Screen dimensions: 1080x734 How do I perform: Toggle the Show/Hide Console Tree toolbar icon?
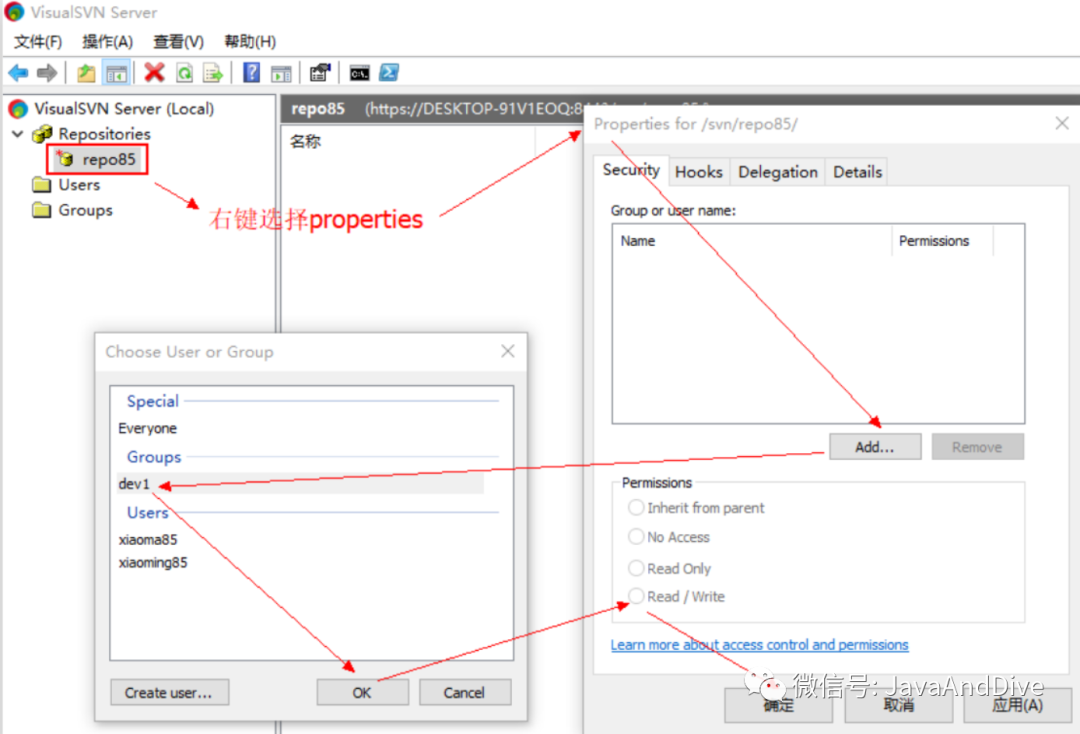pos(116,72)
